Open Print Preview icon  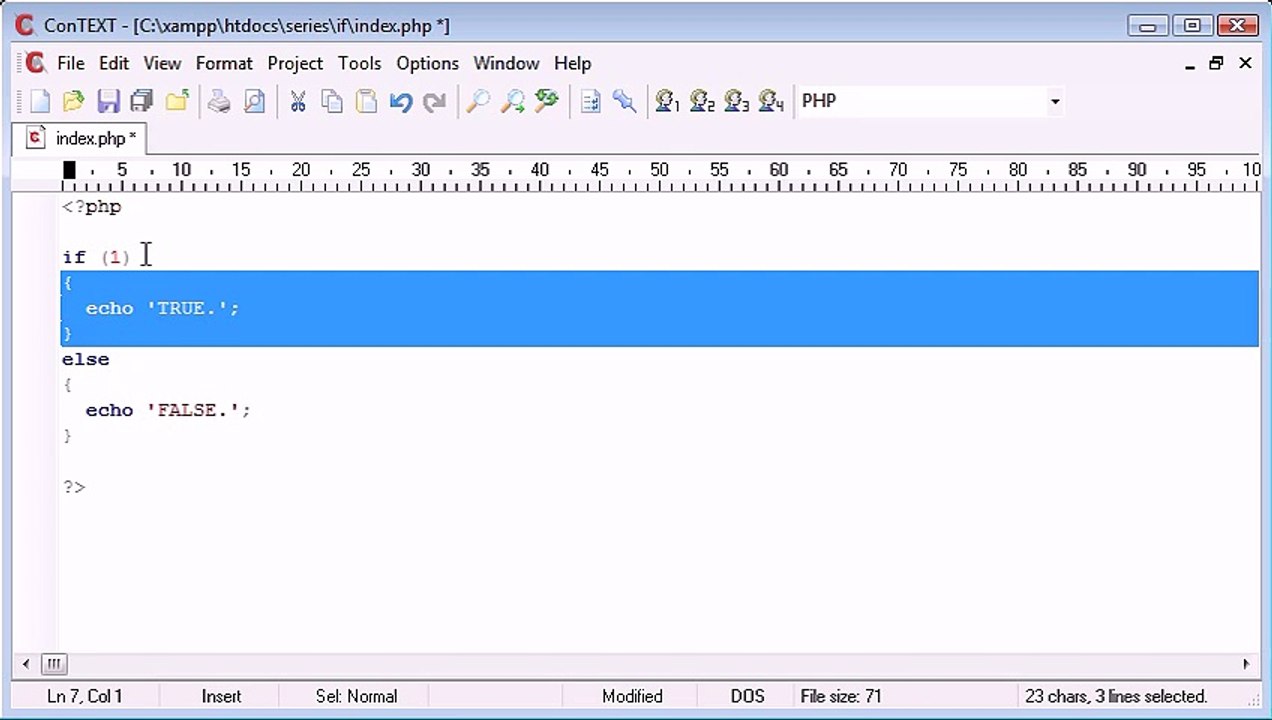(x=254, y=101)
